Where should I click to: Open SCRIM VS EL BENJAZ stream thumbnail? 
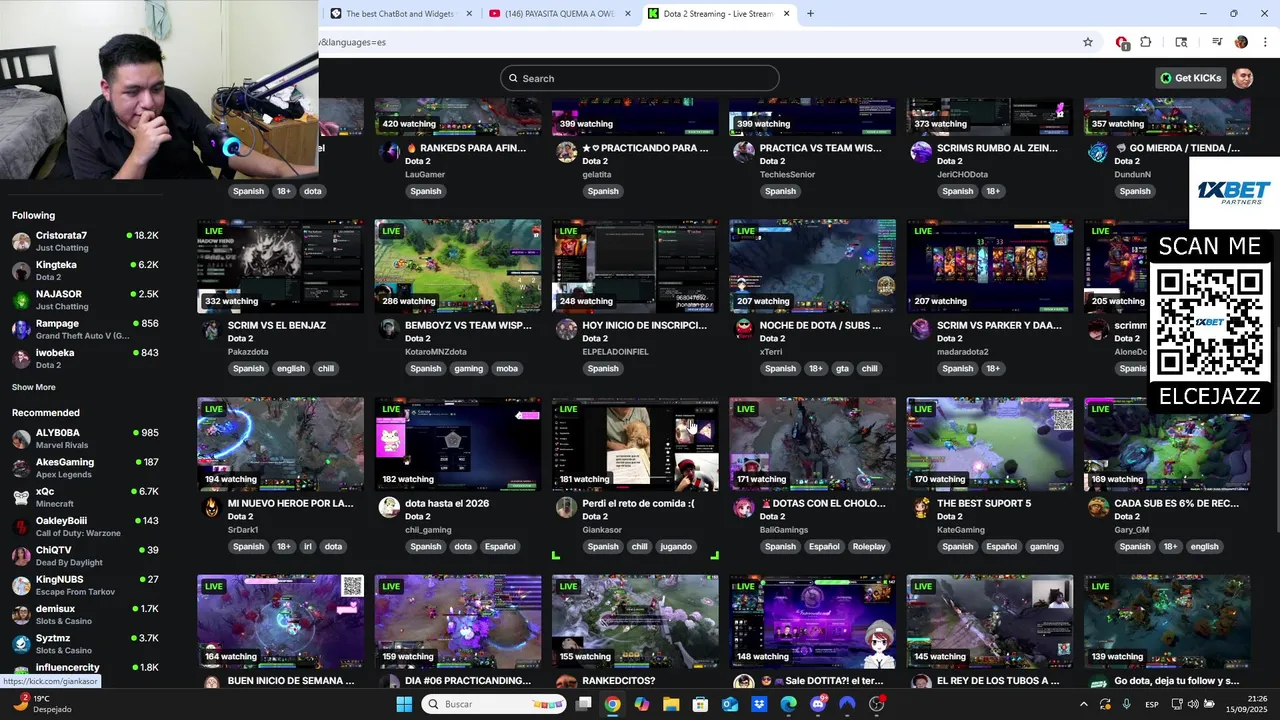click(280, 266)
